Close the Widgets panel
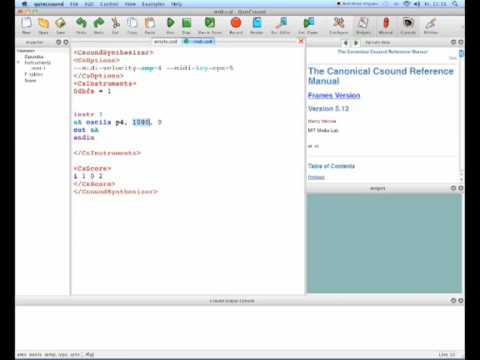 tap(461, 188)
